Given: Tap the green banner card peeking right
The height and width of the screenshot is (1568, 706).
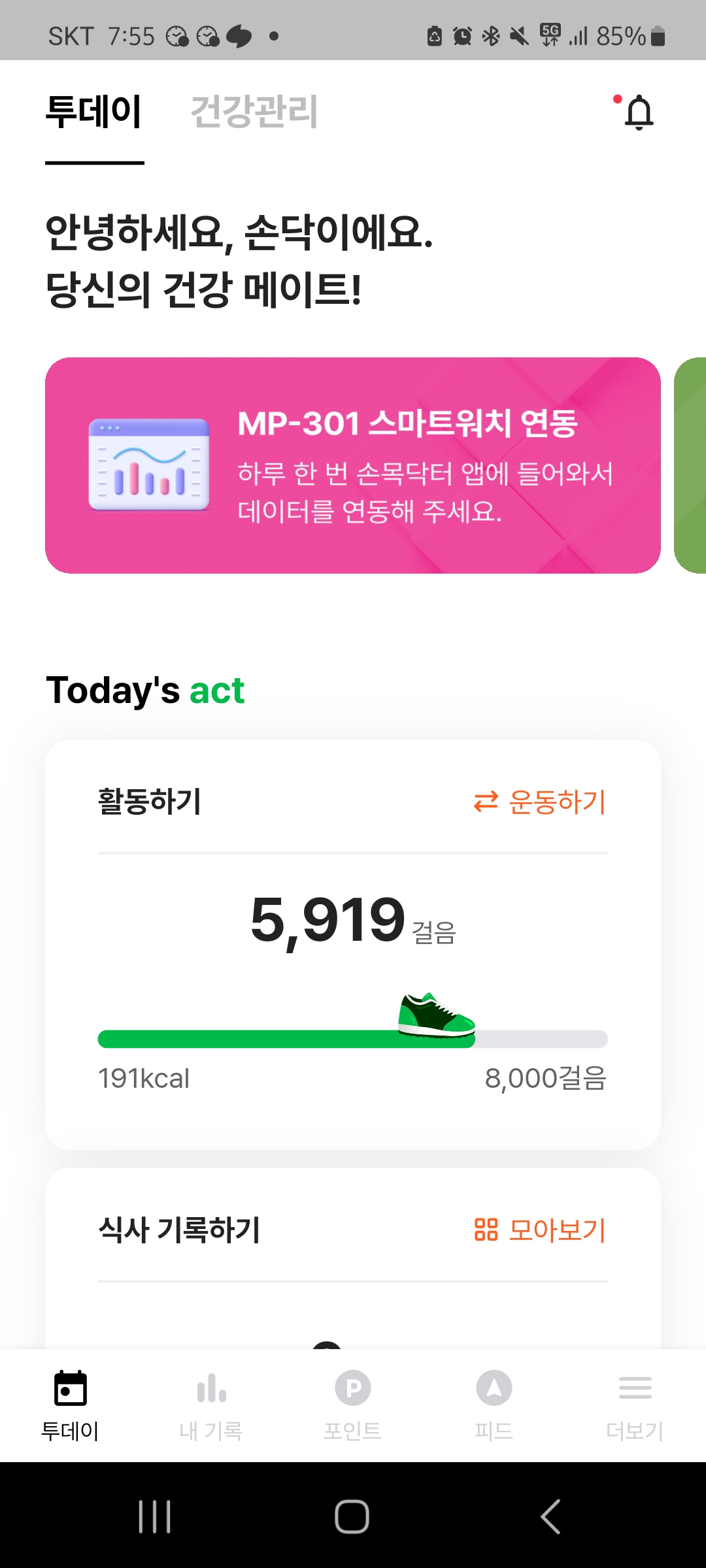Looking at the screenshot, I should coord(692,465).
